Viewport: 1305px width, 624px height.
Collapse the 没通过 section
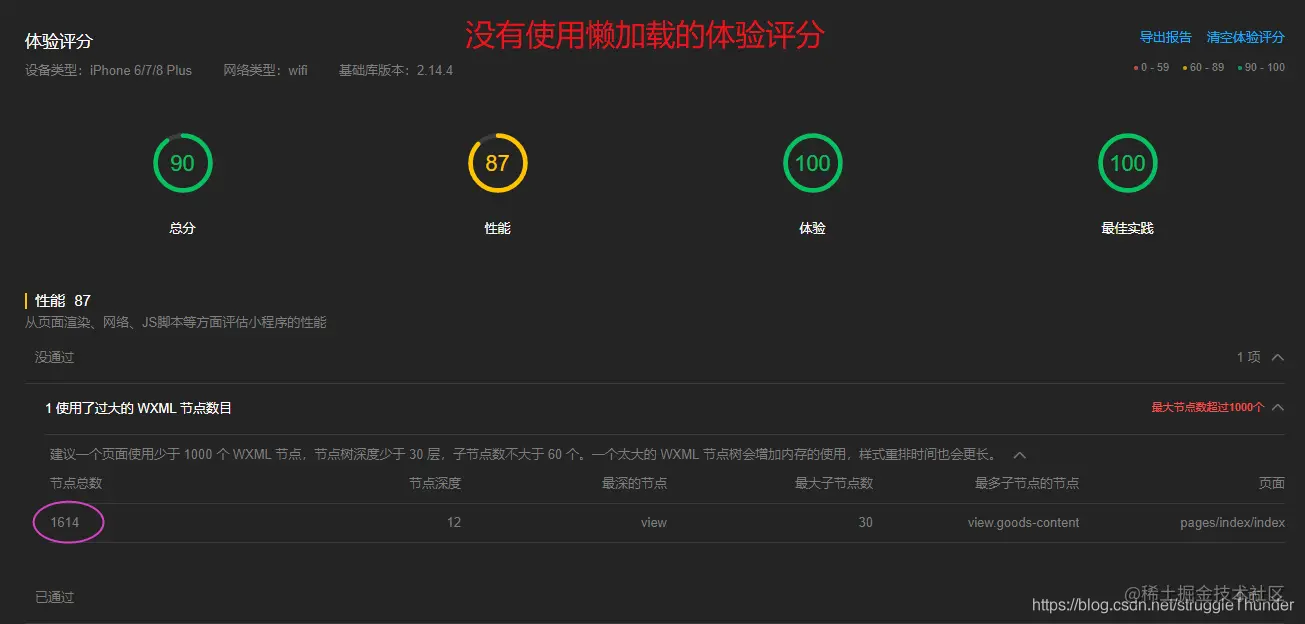[x=1276, y=356]
